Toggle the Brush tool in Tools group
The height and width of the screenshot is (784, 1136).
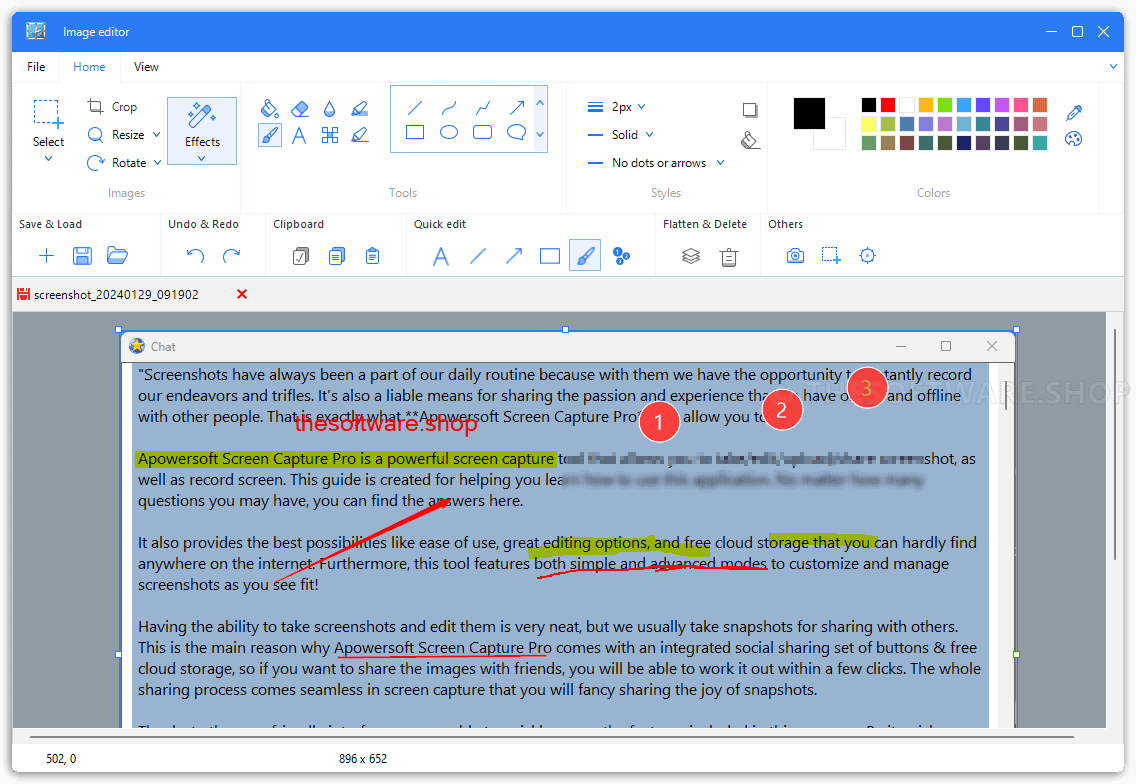click(270, 135)
